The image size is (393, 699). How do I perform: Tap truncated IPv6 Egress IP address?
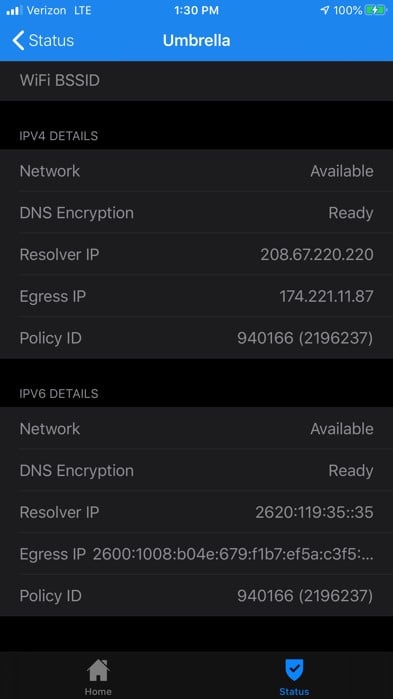tap(233, 555)
